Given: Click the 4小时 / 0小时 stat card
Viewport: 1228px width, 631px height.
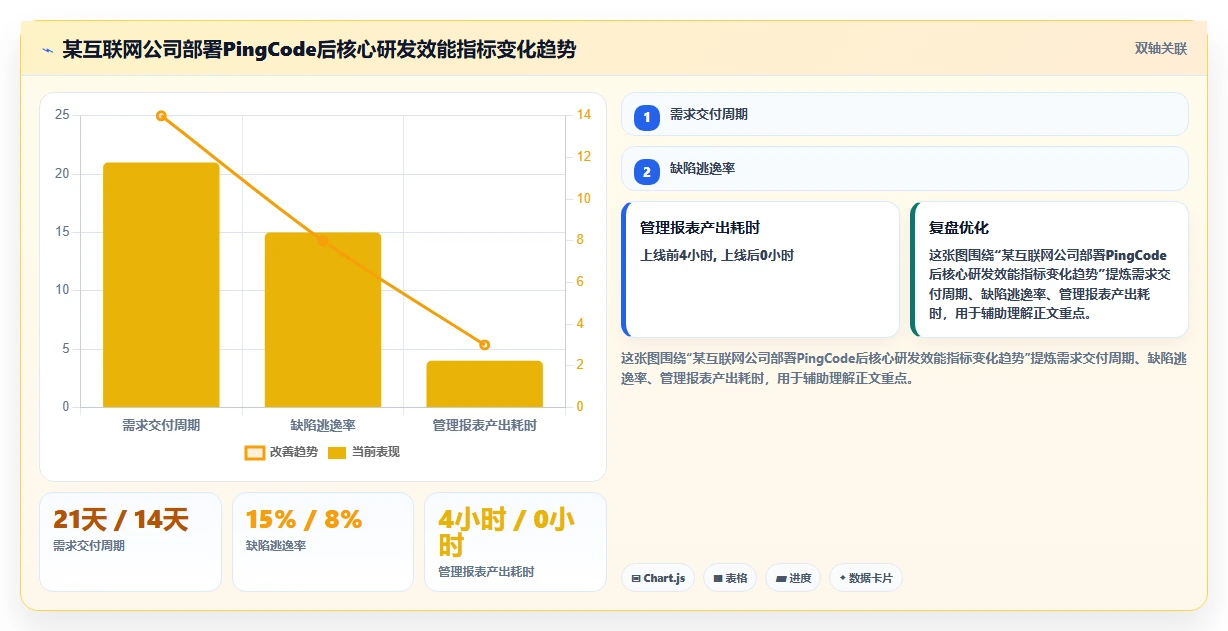Looking at the screenshot, I should tap(515, 541).
